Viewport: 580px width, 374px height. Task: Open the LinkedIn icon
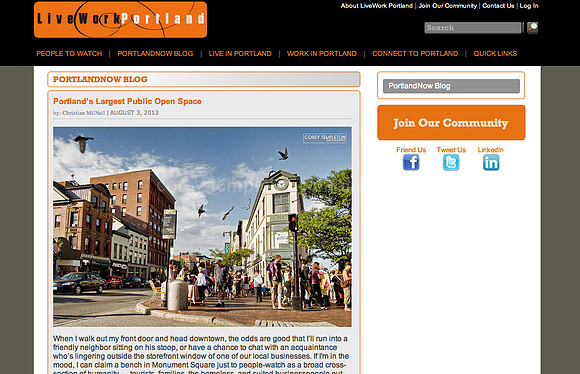491,162
